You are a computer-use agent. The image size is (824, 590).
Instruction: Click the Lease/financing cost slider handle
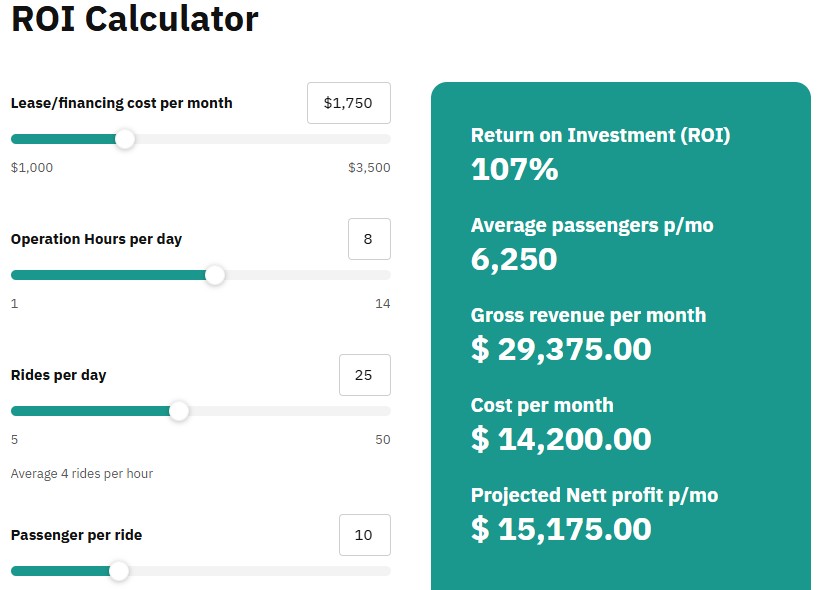click(125, 139)
